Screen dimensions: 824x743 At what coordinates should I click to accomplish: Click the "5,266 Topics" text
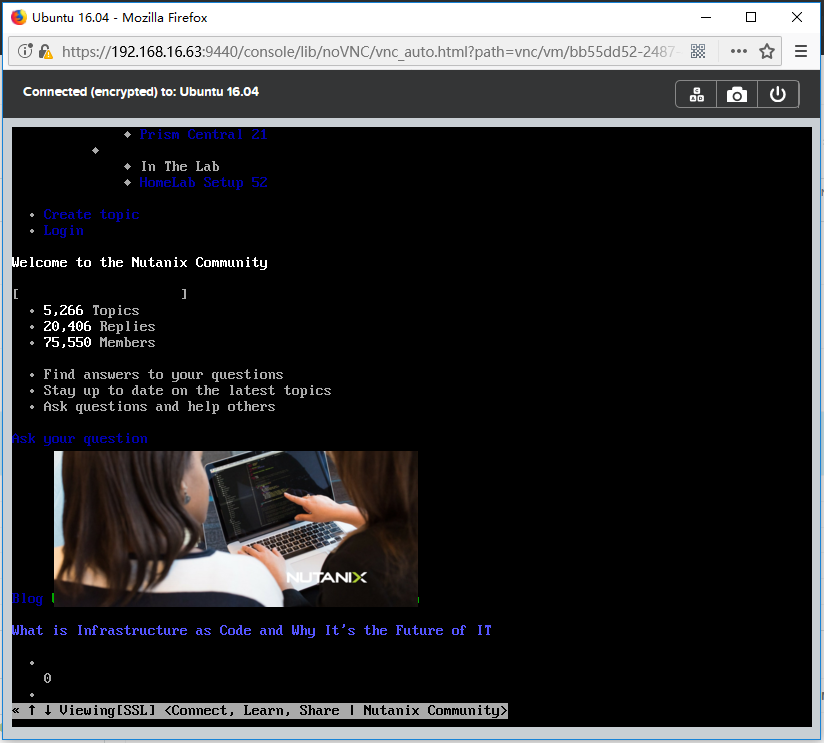coord(91,311)
